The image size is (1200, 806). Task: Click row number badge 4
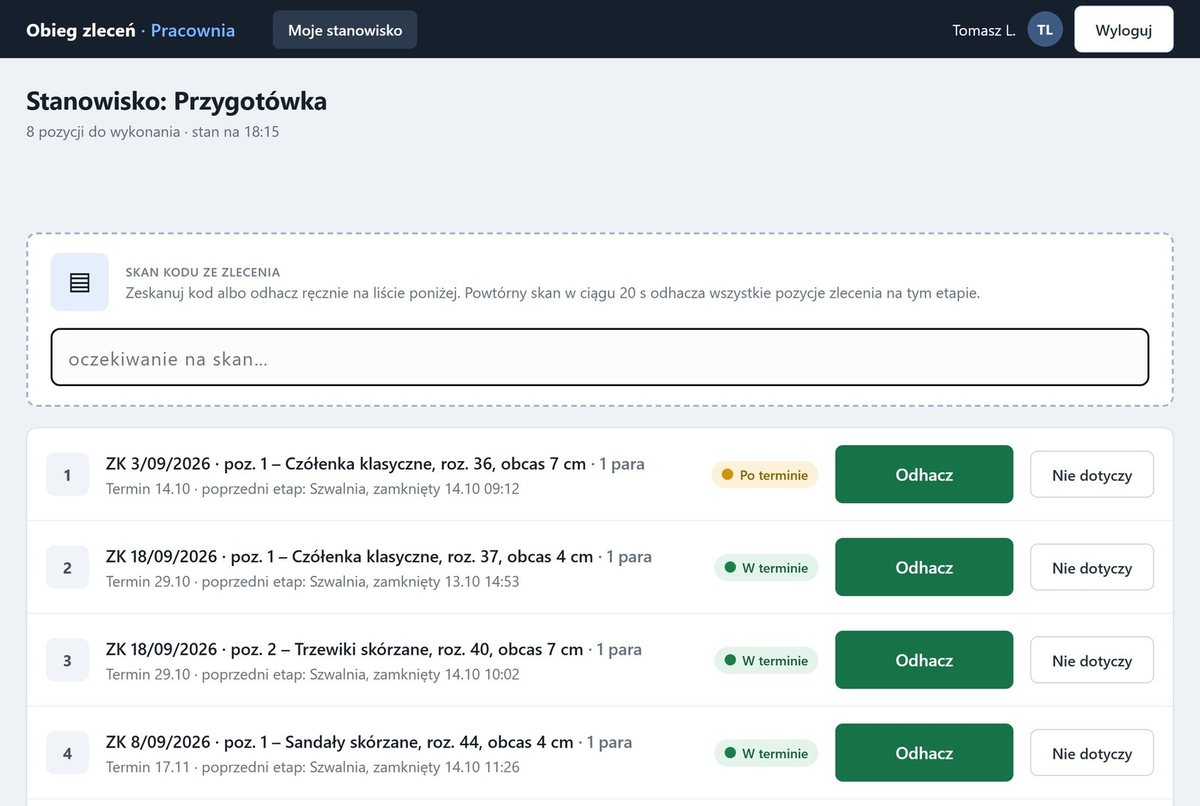pos(68,754)
